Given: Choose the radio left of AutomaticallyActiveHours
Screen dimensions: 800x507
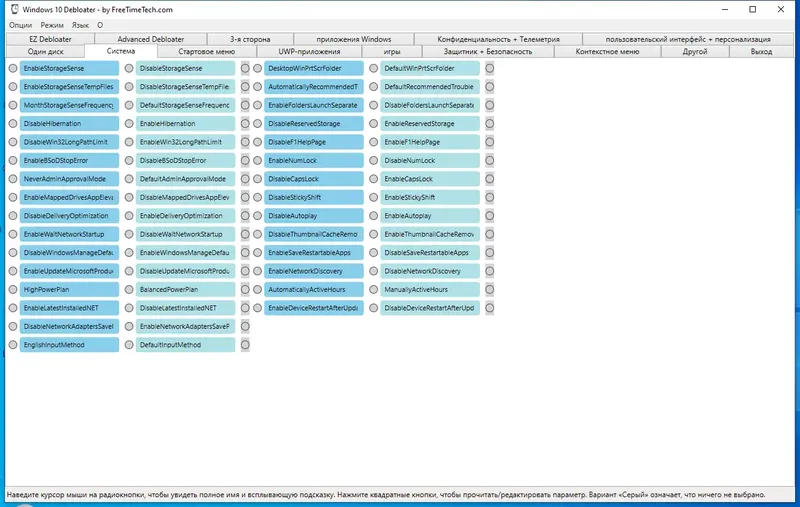Looking at the screenshot, I should click(258, 289).
